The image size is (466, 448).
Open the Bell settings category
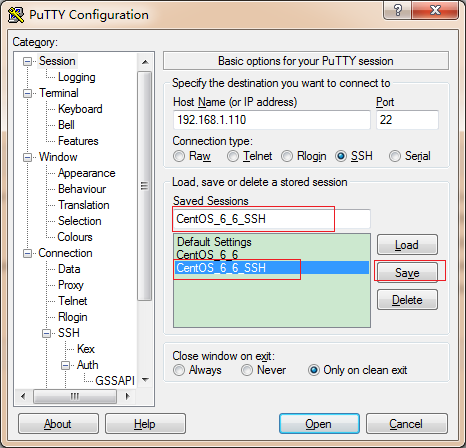coord(66,125)
